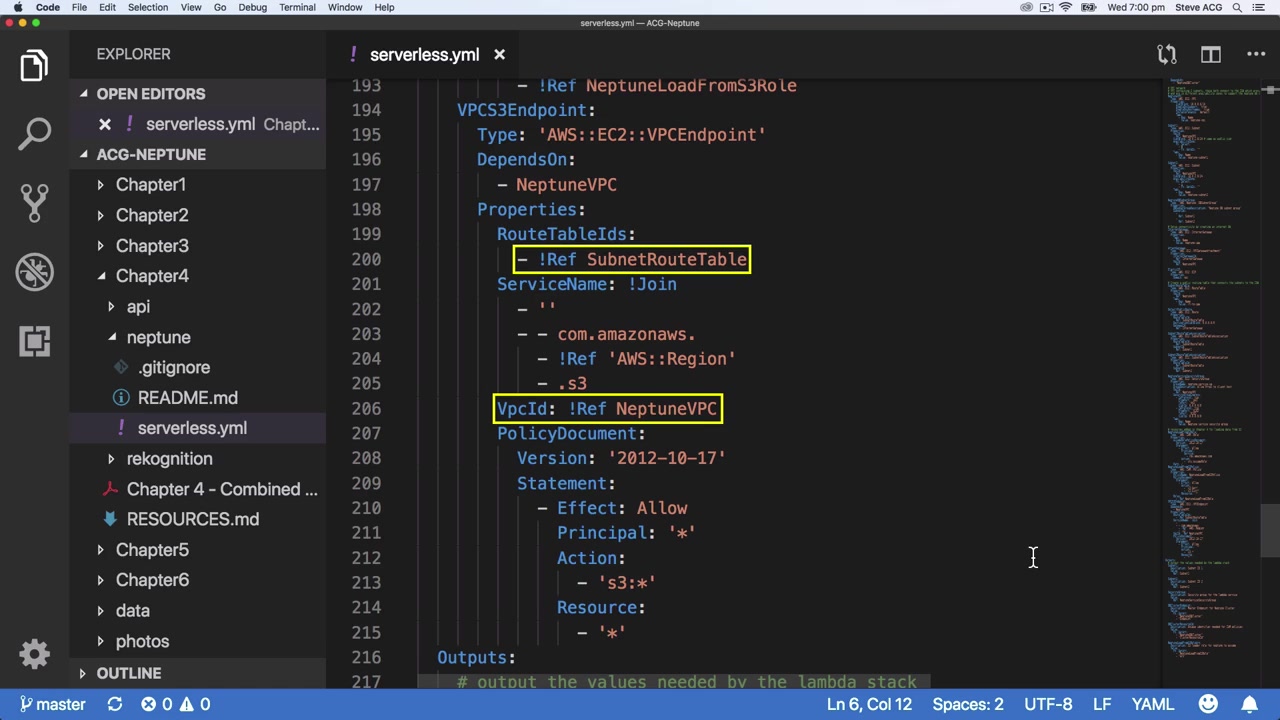Screen dimensions: 1280x720
Task: Open the editor More Actions menu
Action: point(1256,55)
